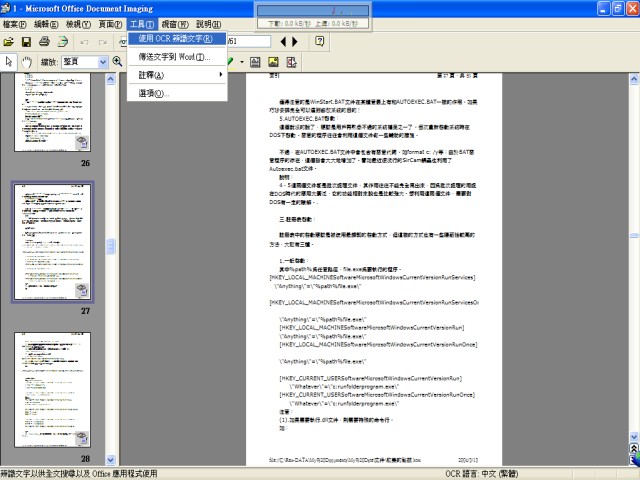Click OCR eye icon on page 28 thumbnail
The width and height of the screenshot is (640, 480).
[82, 438]
